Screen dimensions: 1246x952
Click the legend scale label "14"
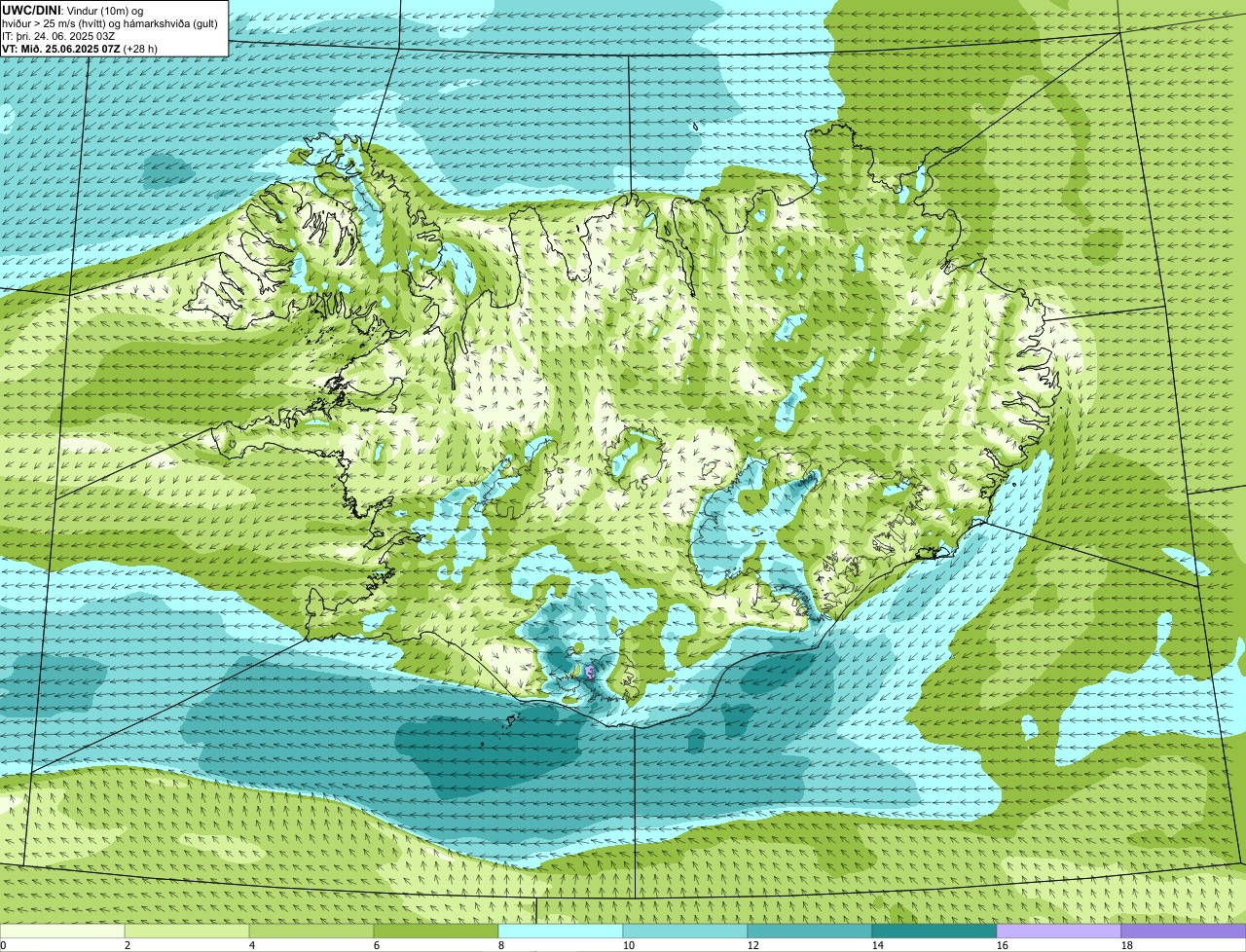point(878,945)
